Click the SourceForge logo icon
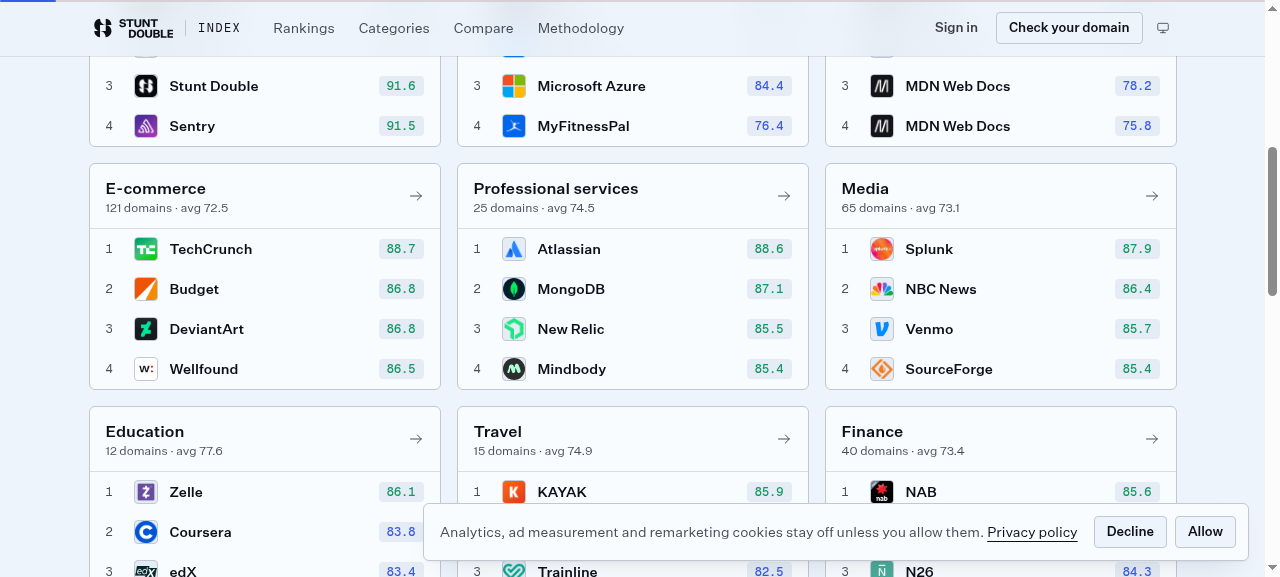Screen dimensions: 1280x577 pos(882,369)
